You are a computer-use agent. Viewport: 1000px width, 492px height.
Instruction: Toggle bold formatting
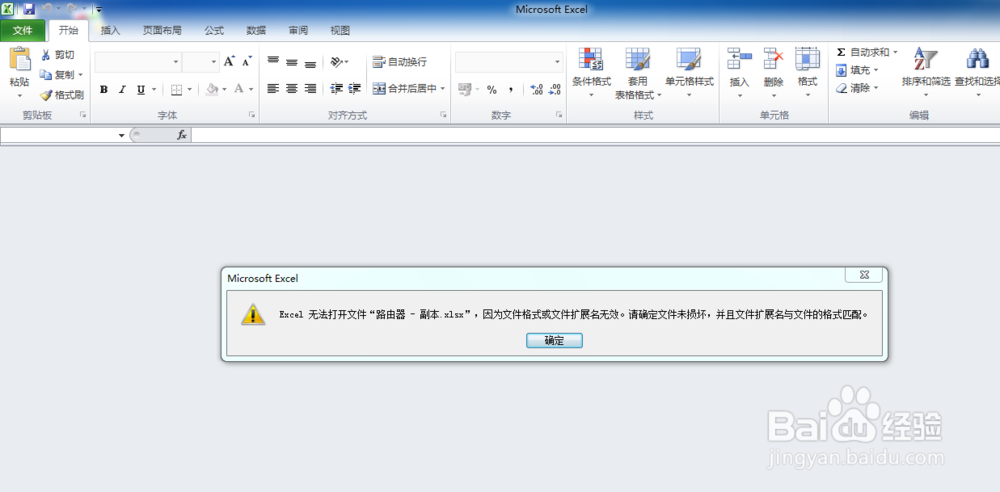coord(103,89)
